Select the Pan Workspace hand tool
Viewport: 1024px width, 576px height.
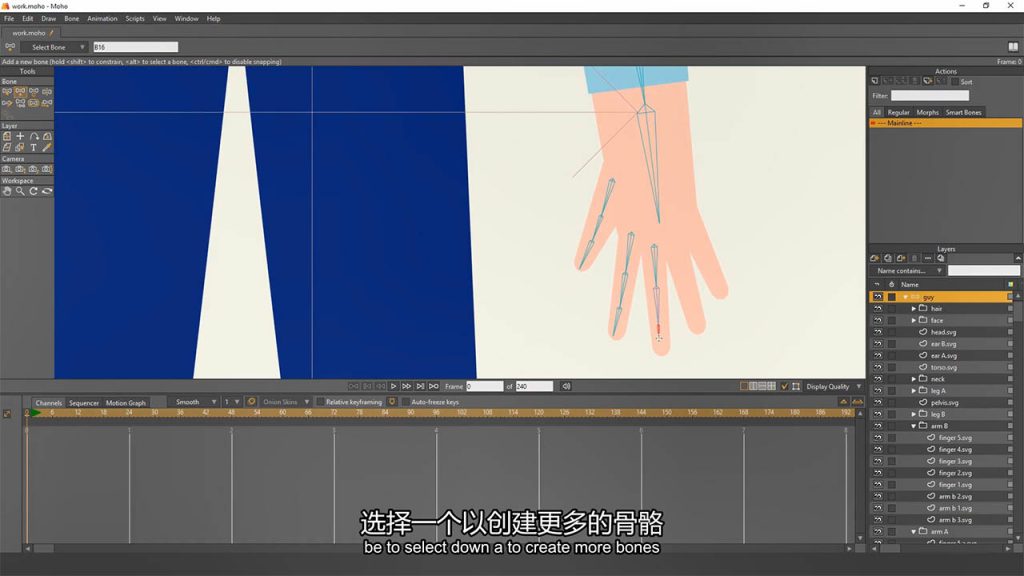(x=7, y=191)
